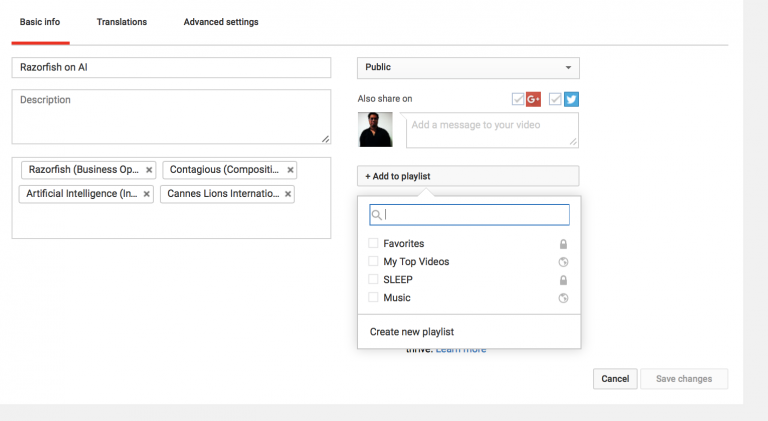Toggle the Twitter share checkbox
768x421 pixels.
point(555,99)
